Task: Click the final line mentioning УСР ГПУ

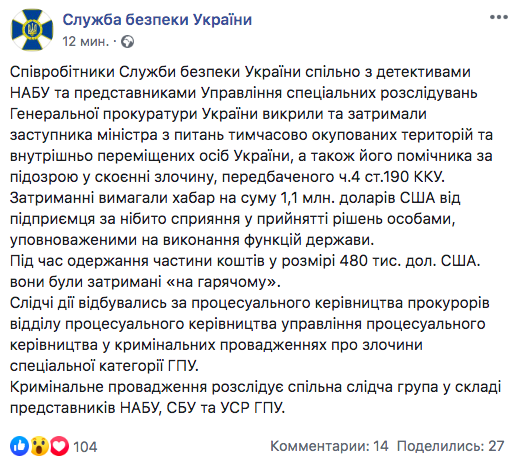Action: tap(148, 408)
